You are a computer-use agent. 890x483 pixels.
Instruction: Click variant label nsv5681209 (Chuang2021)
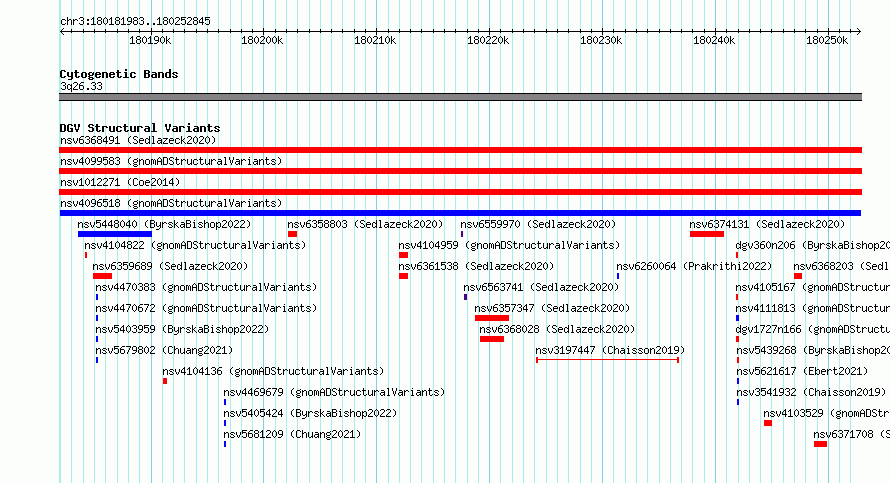click(292, 434)
